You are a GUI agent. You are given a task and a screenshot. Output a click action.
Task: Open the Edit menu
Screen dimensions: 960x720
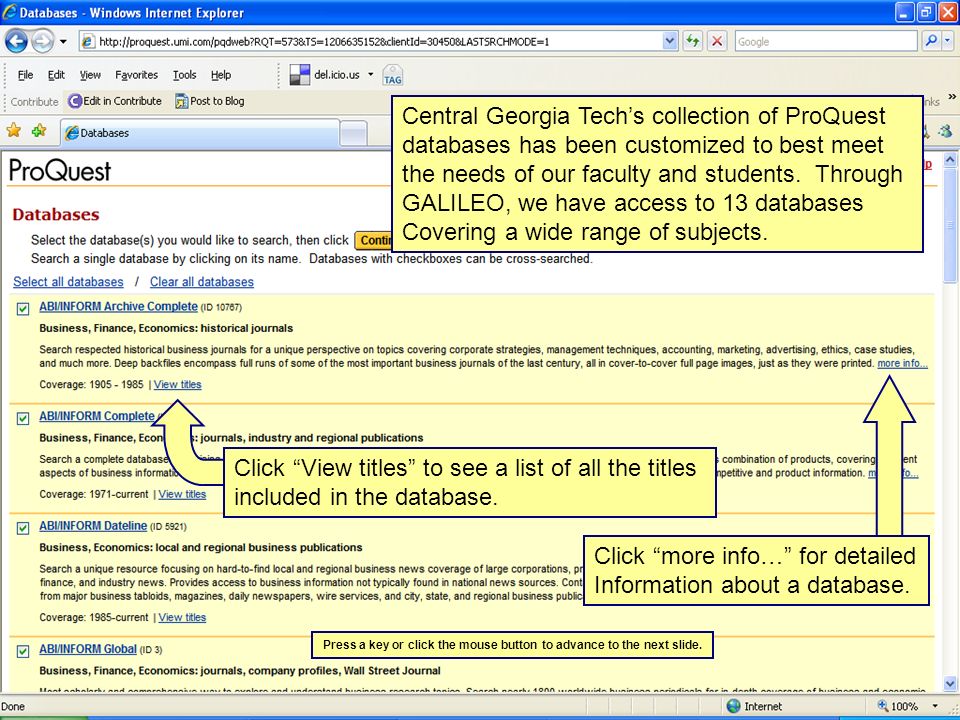coord(56,75)
